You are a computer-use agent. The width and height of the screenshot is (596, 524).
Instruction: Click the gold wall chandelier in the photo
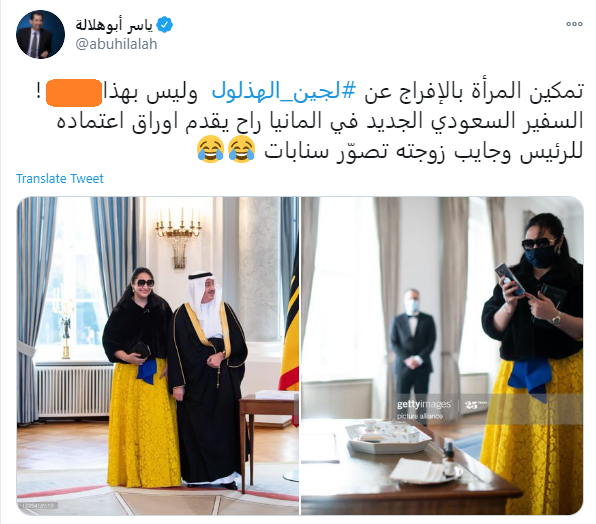(178, 237)
